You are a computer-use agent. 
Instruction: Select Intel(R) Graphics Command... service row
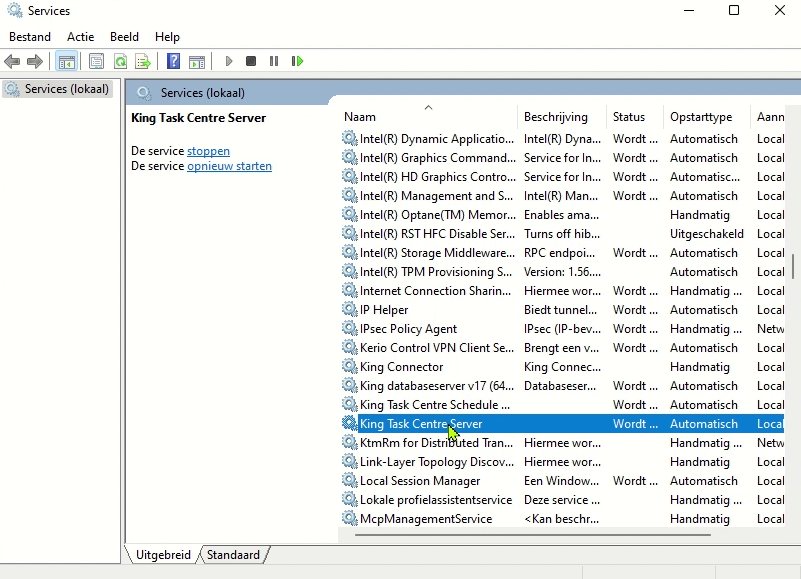(x=562, y=157)
